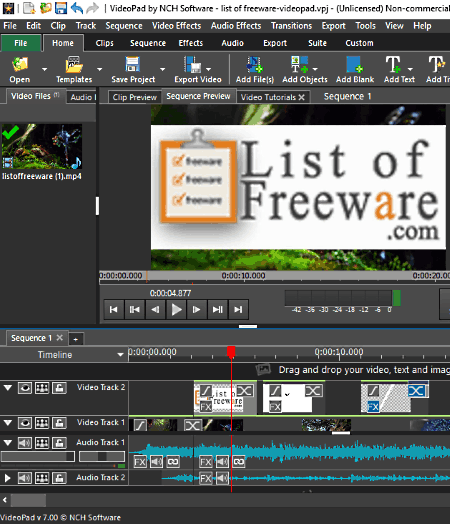The width and height of the screenshot is (450, 524).
Task: Switch to Clips ribbon tab
Action: (x=105, y=43)
